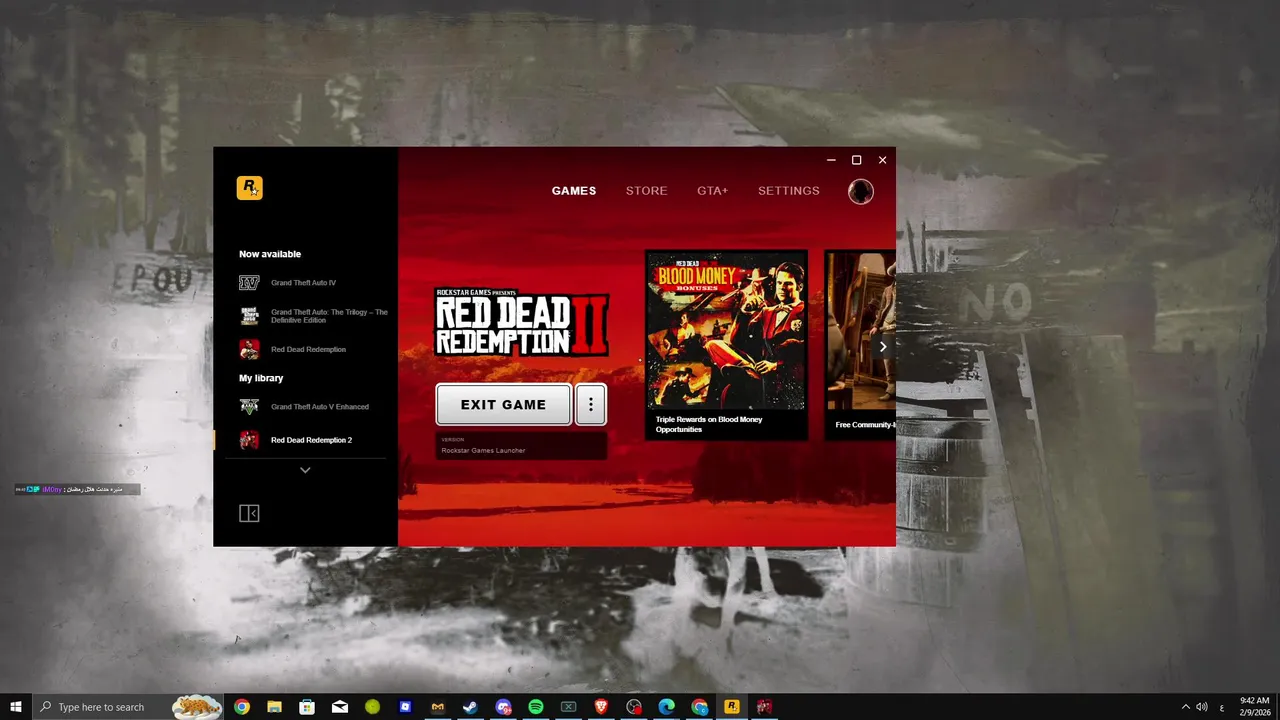Click 'Red Dead Redemption' text under Now available
The height and width of the screenshot is (720, 1280).
308,350
